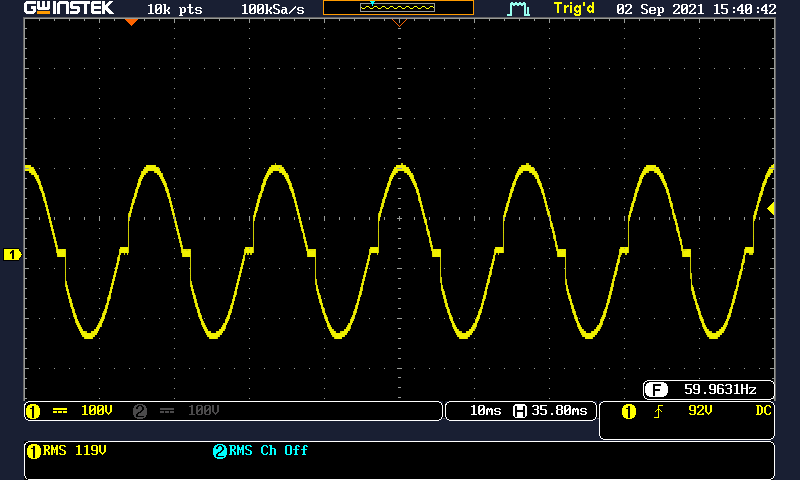Click the center time reference triangle

point(399,22)
